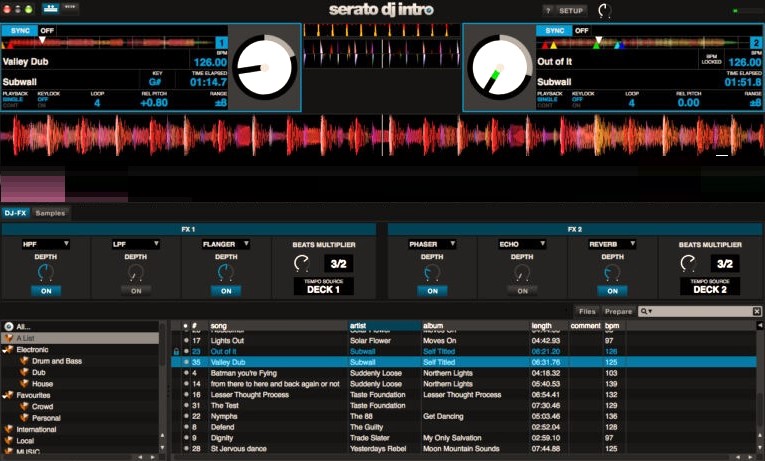Select the Valley Dub track row
This screenshot has height=461, width=765.
coord(463,362)
